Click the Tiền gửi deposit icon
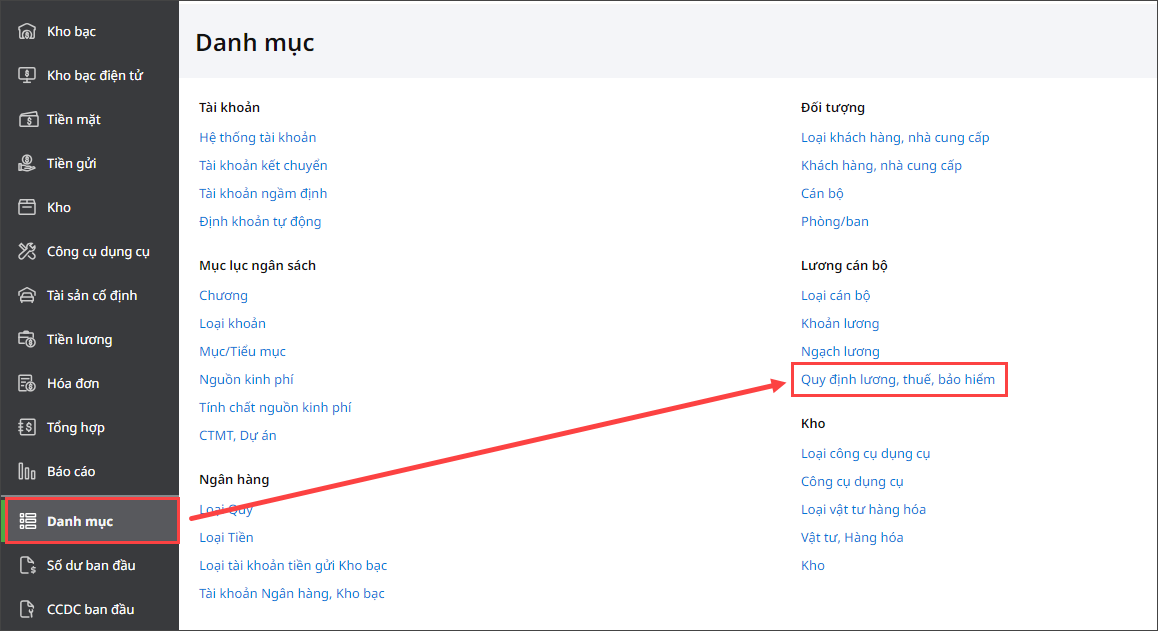The height and width of the screenshot is (631, 1158). tap(27, 163)
